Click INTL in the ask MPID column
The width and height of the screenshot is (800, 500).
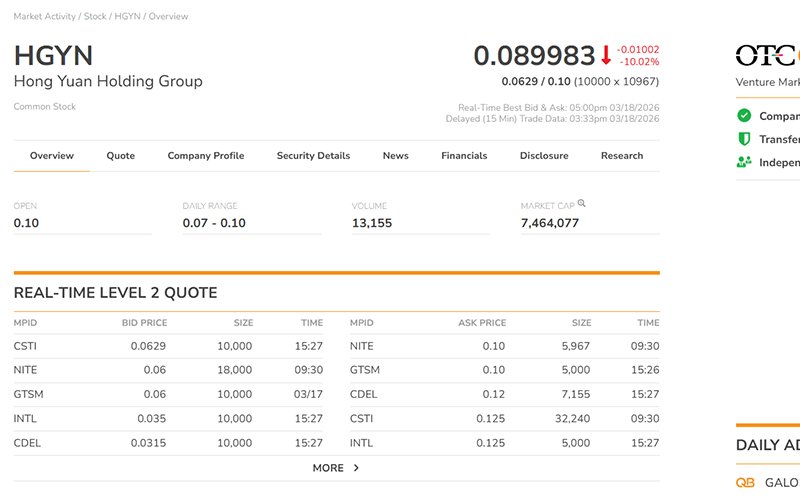361,443
